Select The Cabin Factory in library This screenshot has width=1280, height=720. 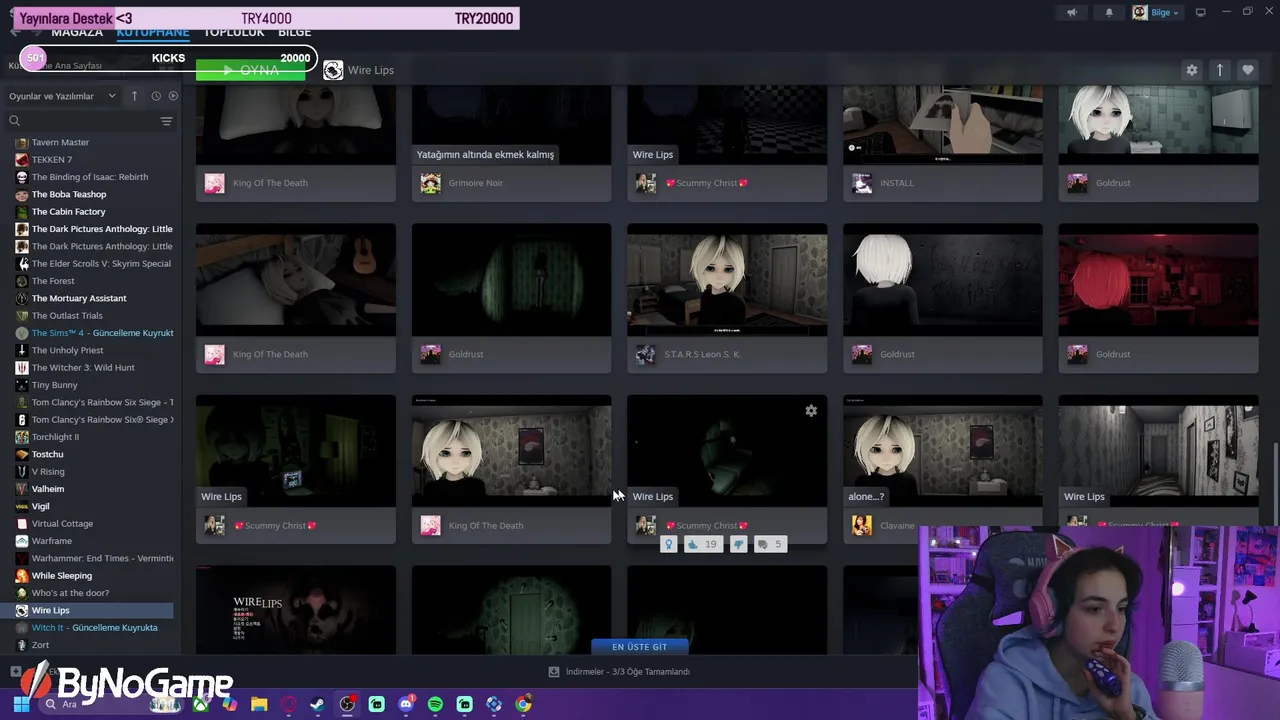click(x=68, y=212)
